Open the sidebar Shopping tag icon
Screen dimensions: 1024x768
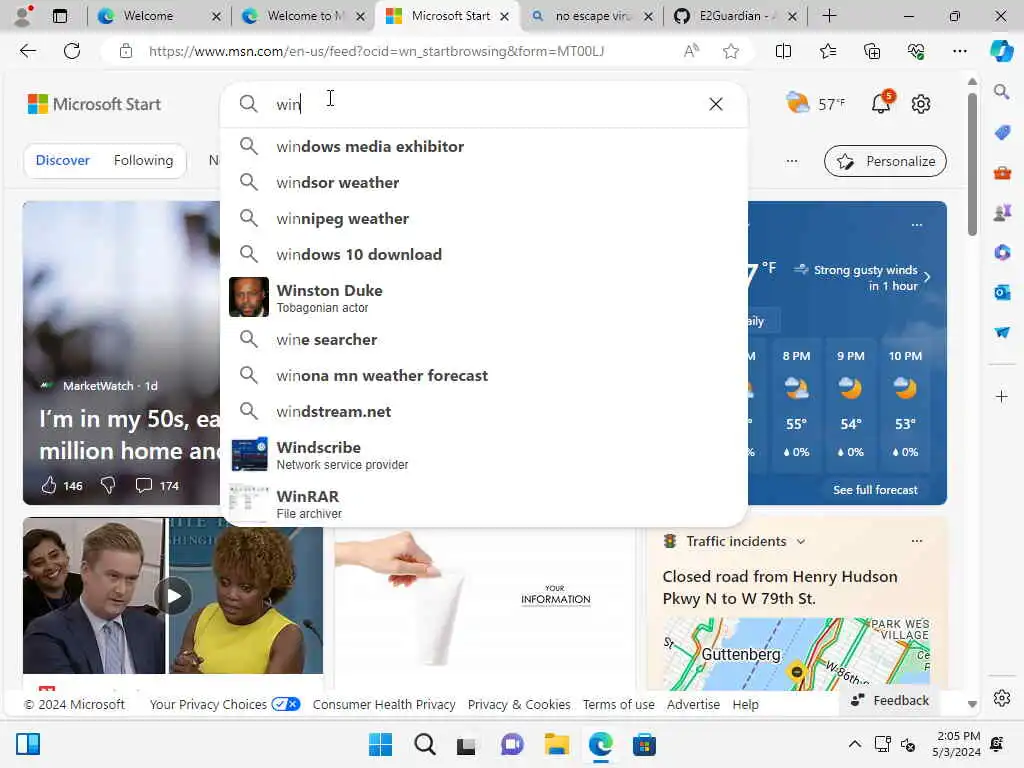click(1002, 132)
